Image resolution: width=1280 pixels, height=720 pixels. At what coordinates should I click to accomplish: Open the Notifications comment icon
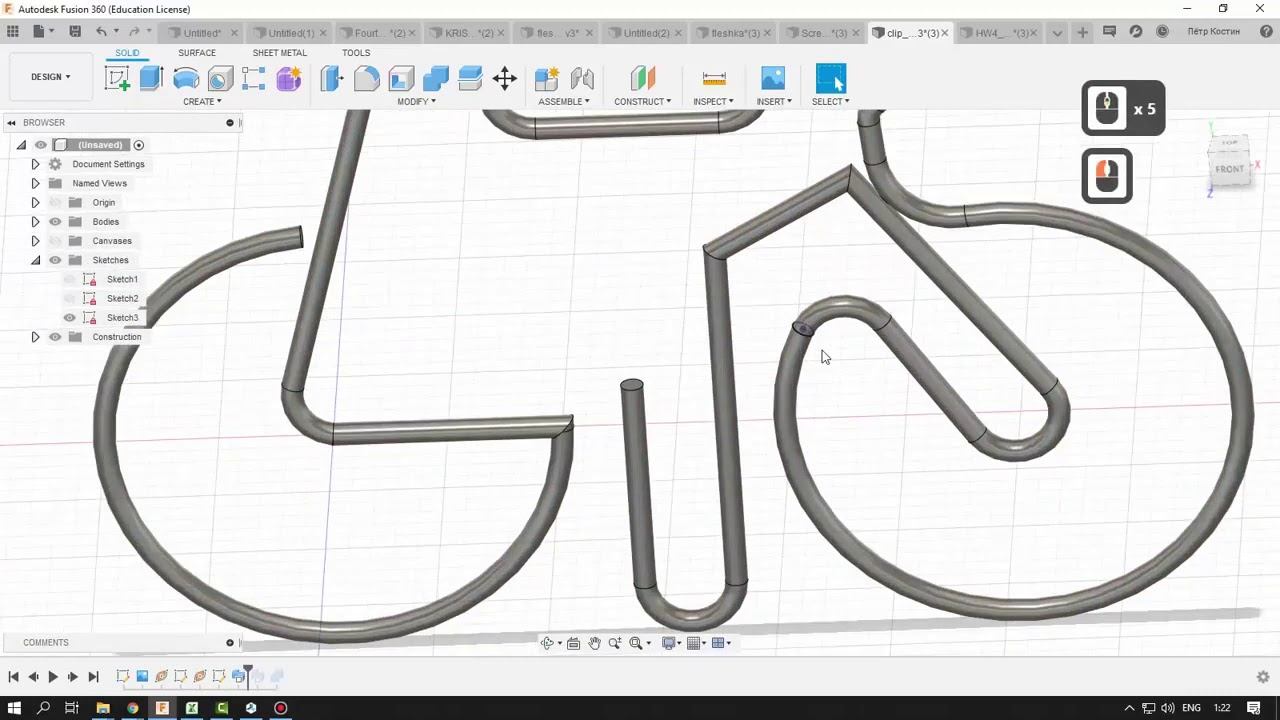point(1109,32)
